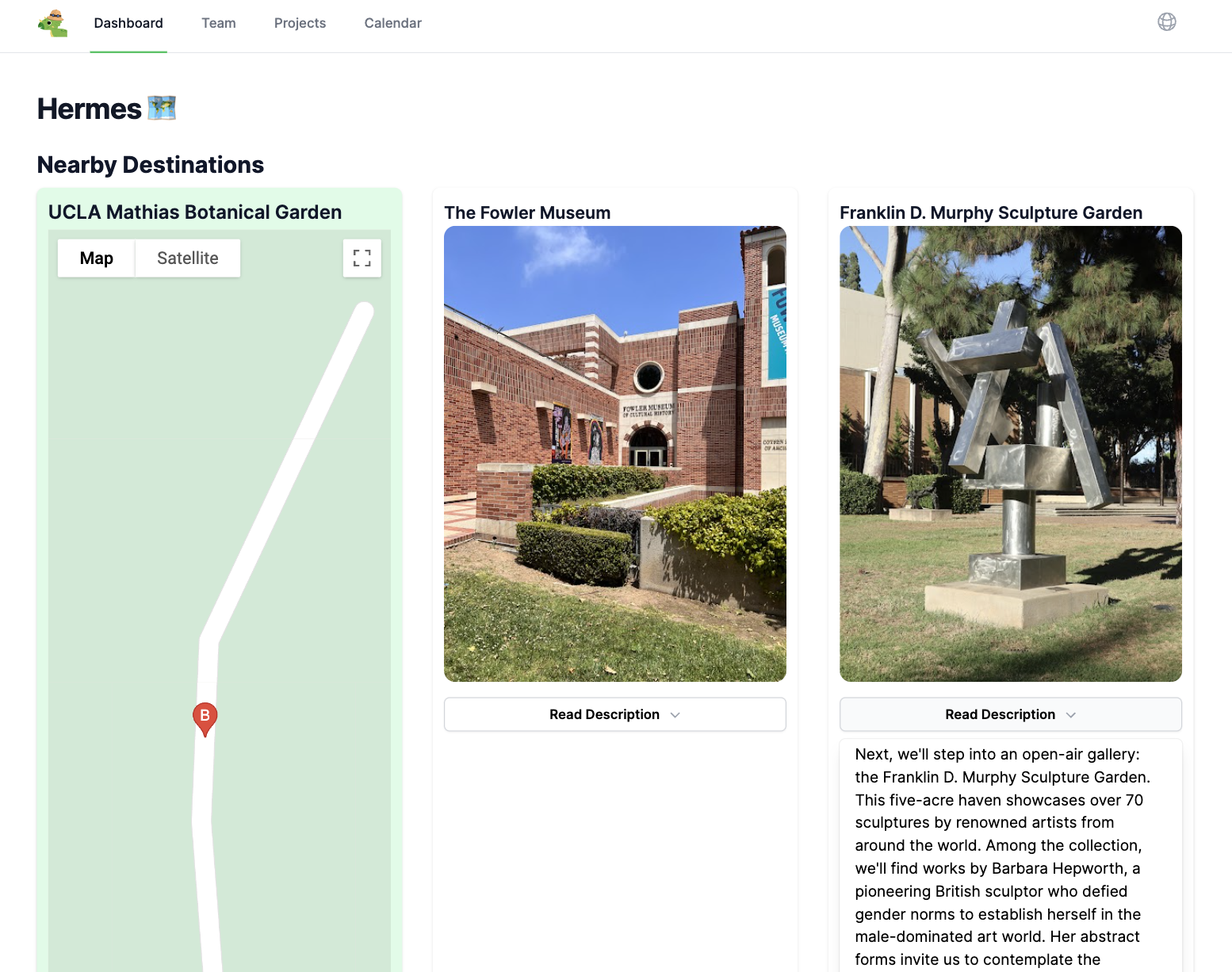1232x972 pixels.
Task: Click The Fowler Museum heading
Action: pyautogui.click(x=527, y=212)
